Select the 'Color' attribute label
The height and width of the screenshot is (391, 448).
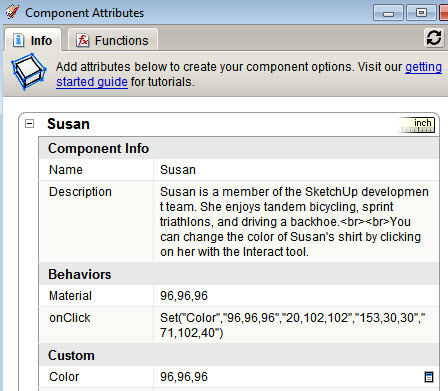click(64, 377)
